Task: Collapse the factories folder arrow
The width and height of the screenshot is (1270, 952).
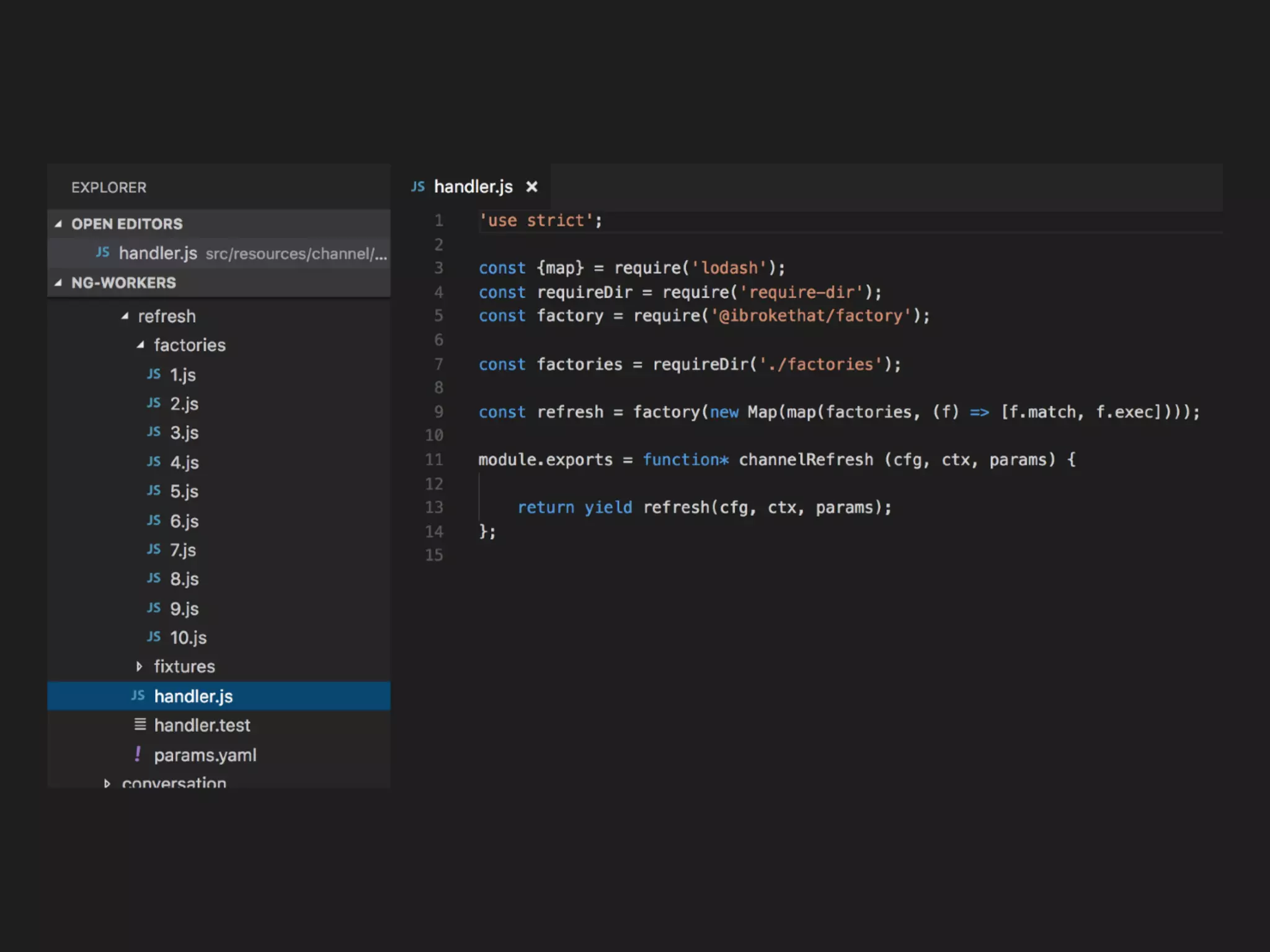Action: click(141, 345)
